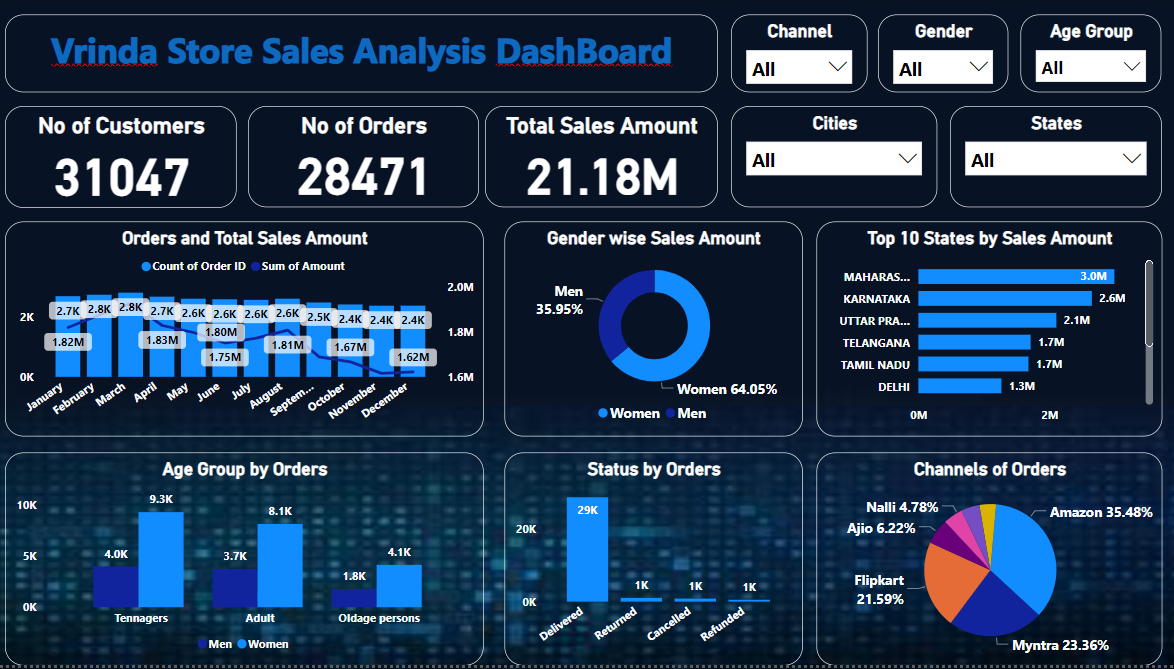Click the Teenagers Women bar showing 9.3K
This screenshot has height=669, width=1174.
161,559
